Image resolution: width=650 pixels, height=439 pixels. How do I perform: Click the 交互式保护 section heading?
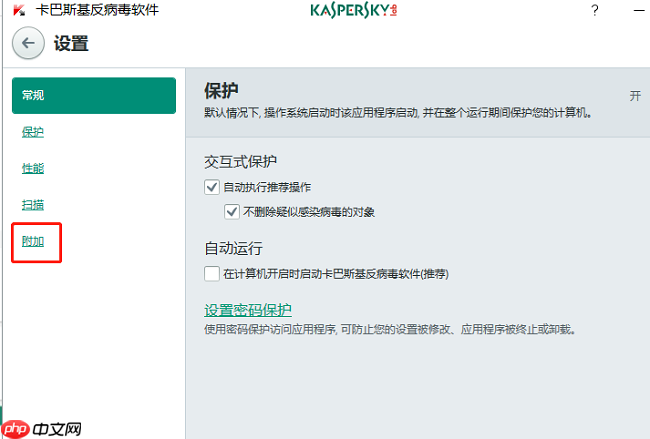(240, 162)
